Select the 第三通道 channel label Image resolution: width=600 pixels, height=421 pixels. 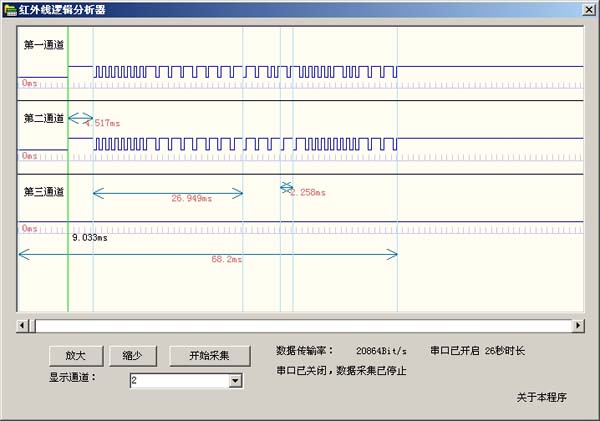44,191
